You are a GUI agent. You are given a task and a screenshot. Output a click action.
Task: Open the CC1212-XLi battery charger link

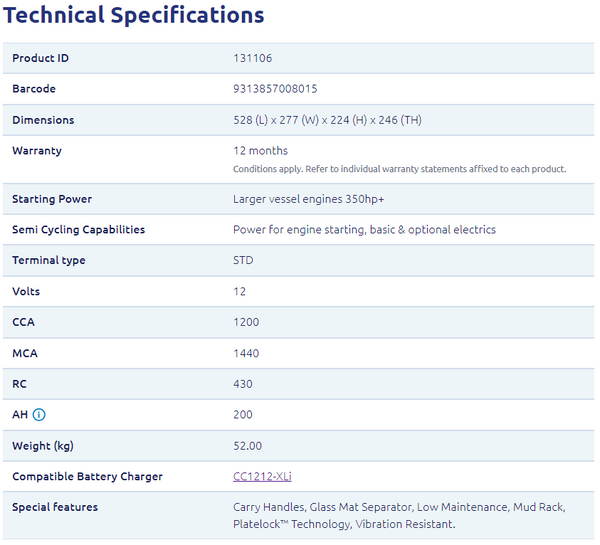(262, 477)
